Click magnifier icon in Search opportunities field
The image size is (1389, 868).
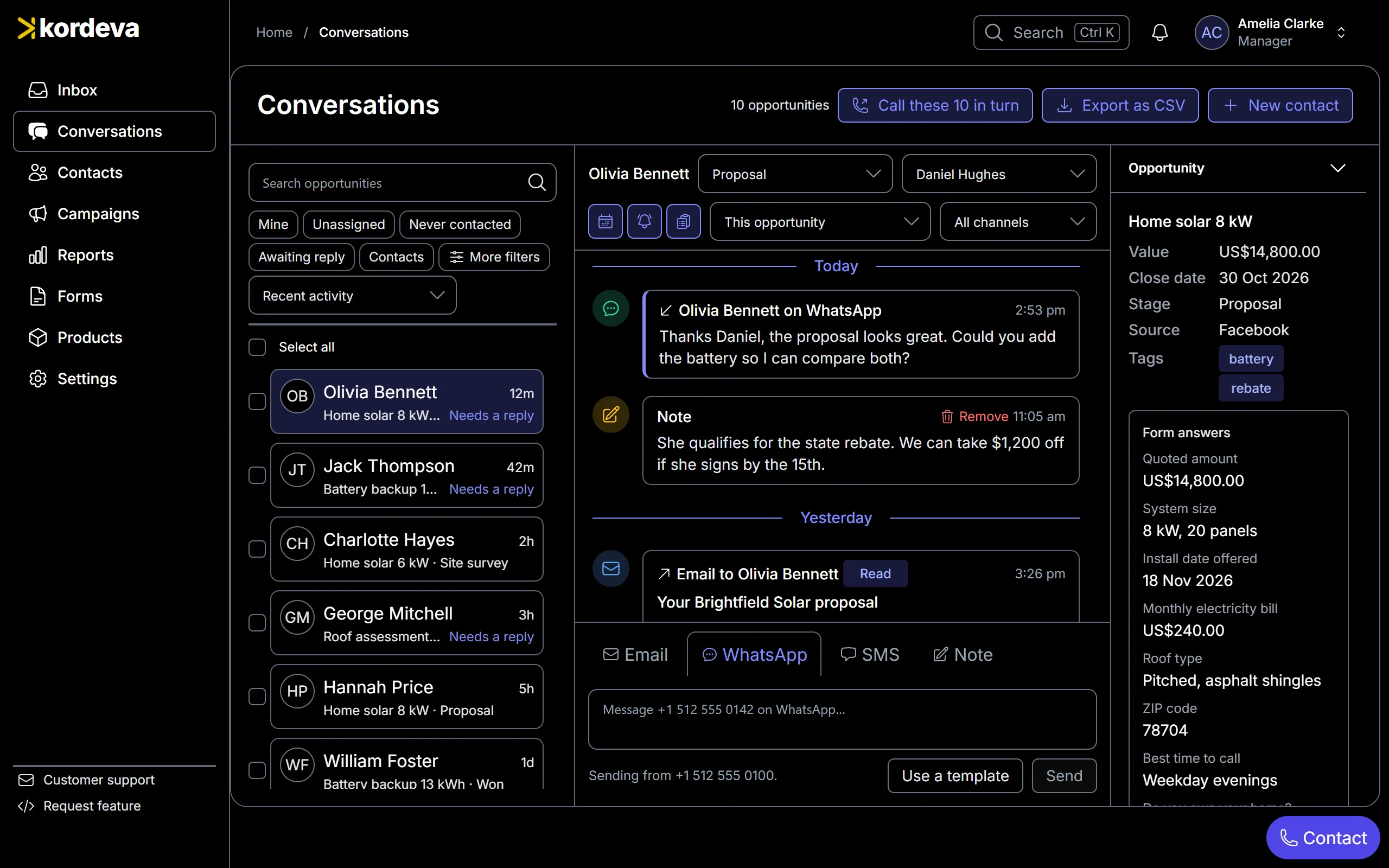(537, 183)
